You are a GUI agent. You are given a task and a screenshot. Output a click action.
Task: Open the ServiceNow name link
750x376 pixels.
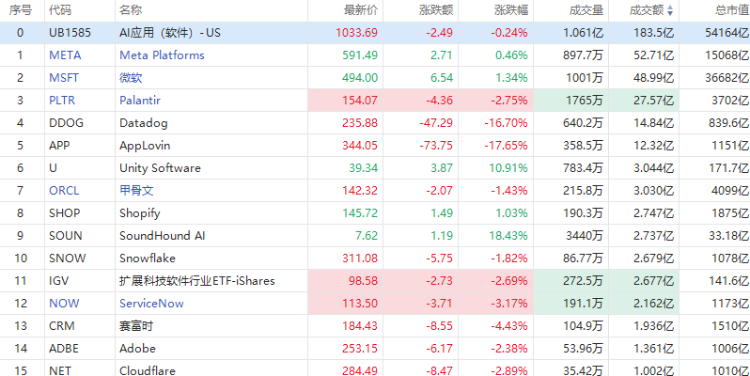[x=151, y=303]
